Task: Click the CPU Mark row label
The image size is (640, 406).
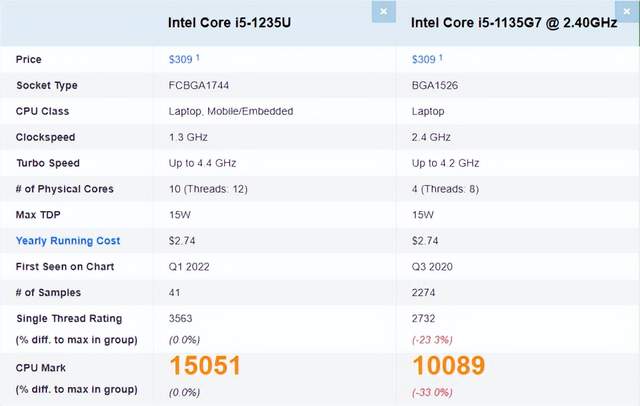Action: [x=41, y=368]
